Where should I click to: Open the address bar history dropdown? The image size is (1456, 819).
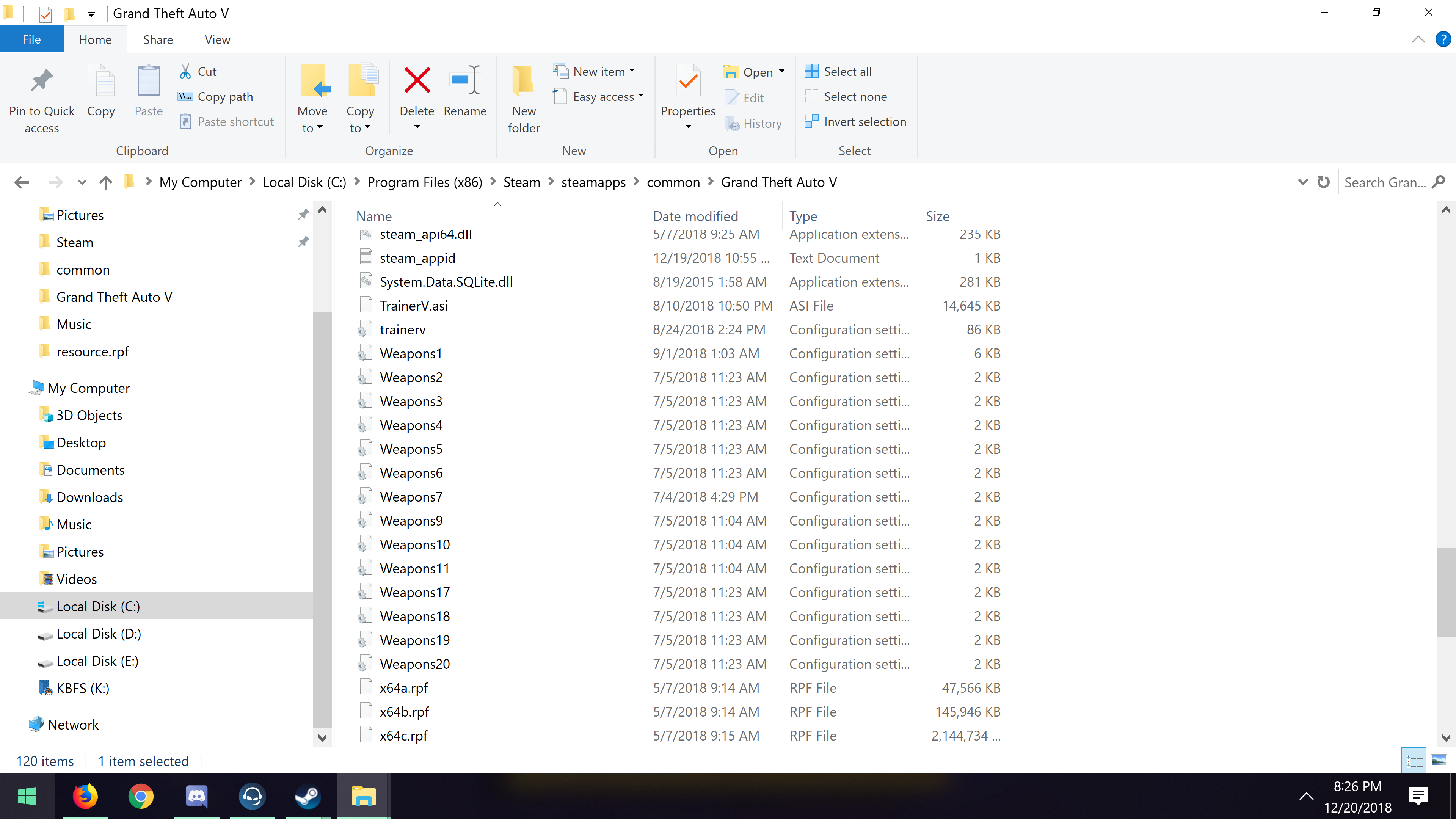click(1302, 182)
